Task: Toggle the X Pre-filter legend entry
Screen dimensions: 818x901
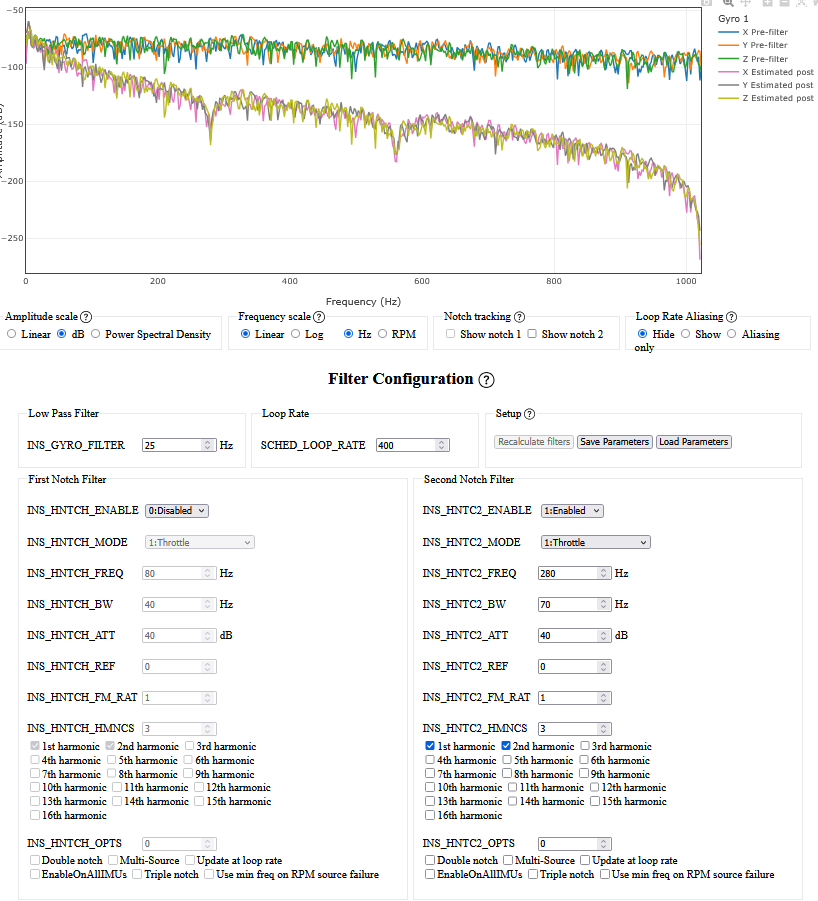Action: pos(767,32)
